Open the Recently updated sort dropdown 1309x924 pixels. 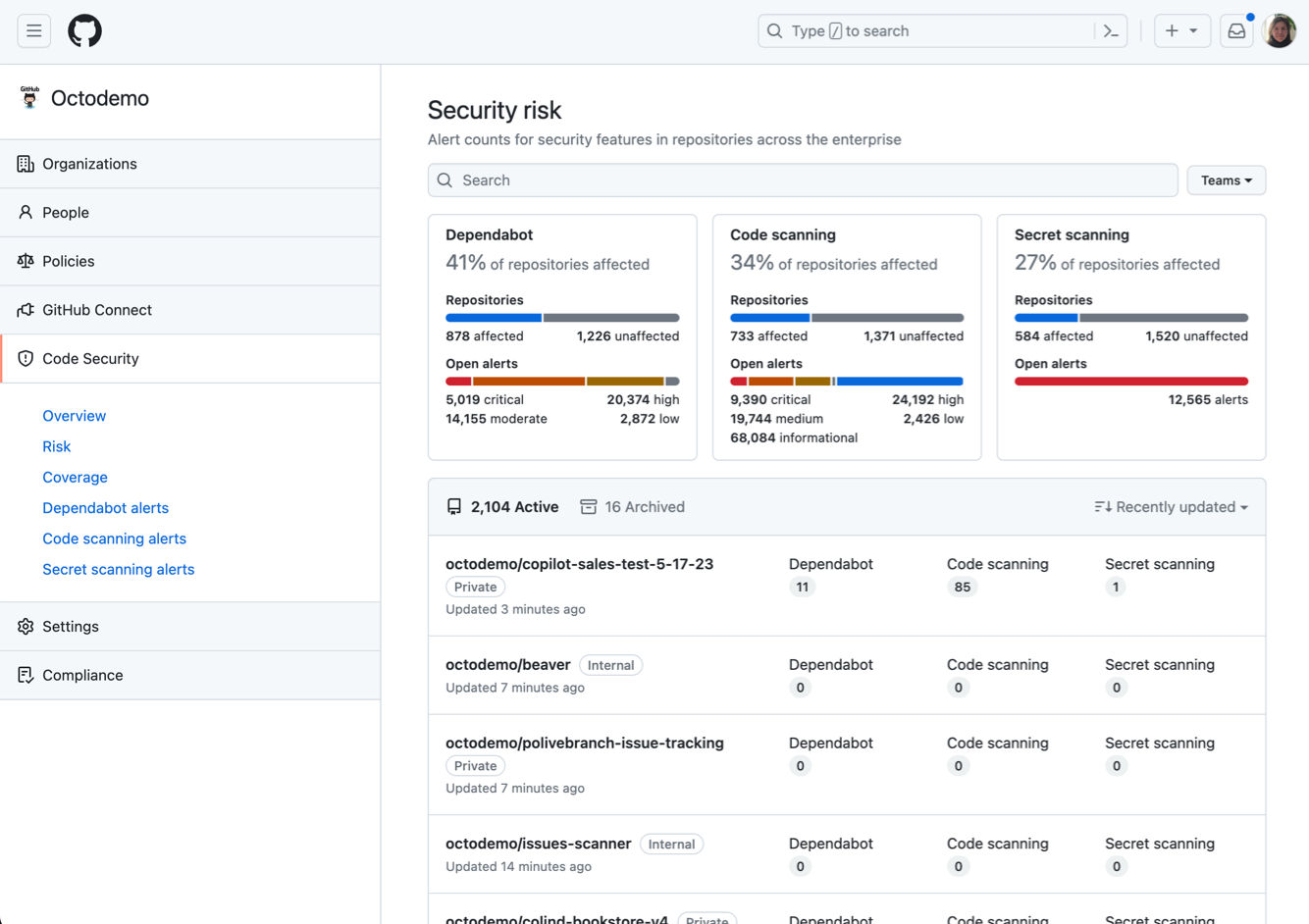pyautogui.click(x=1170, y=507)
